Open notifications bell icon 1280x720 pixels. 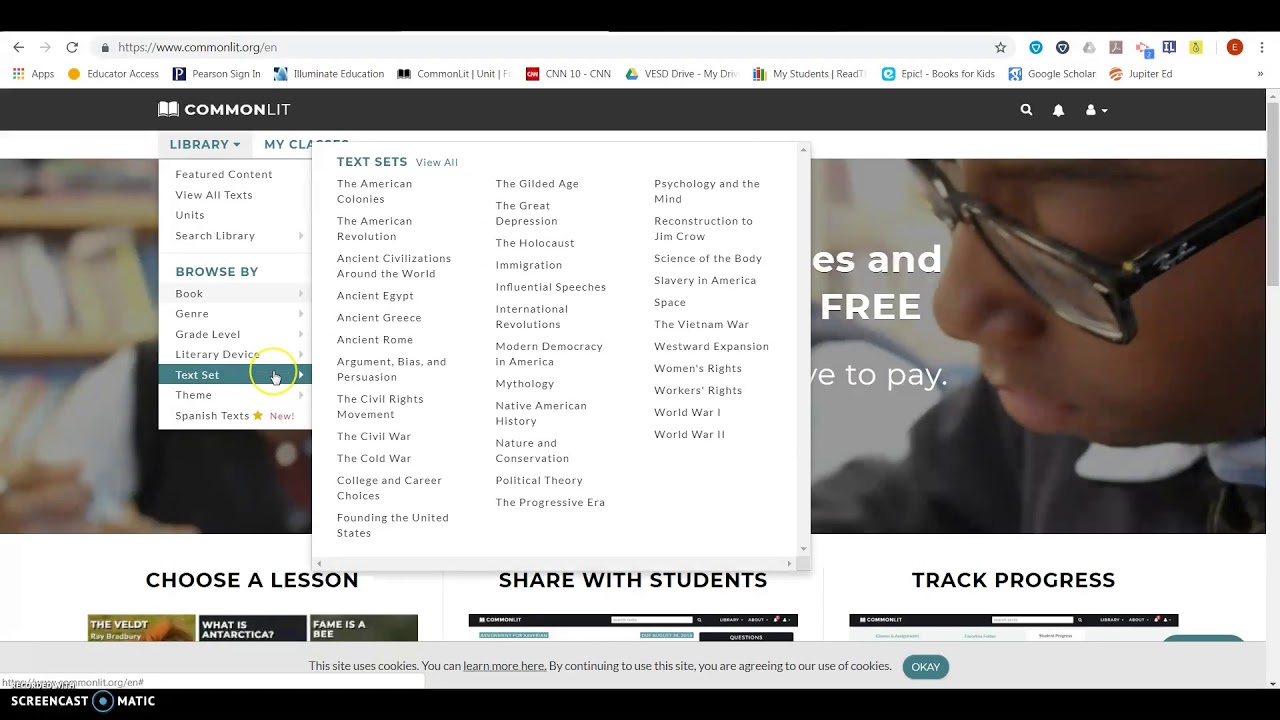click(x=1058, y=110)
